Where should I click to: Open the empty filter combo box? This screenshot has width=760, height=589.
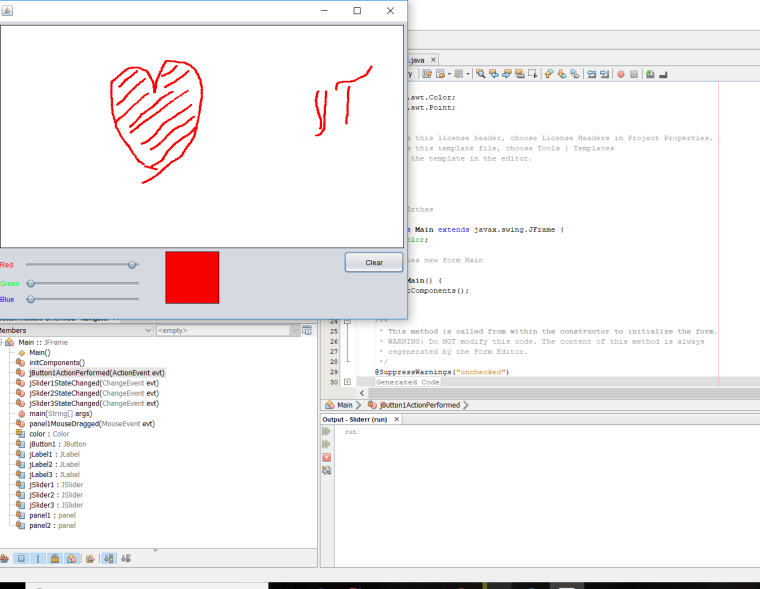[x=294, y=330]
